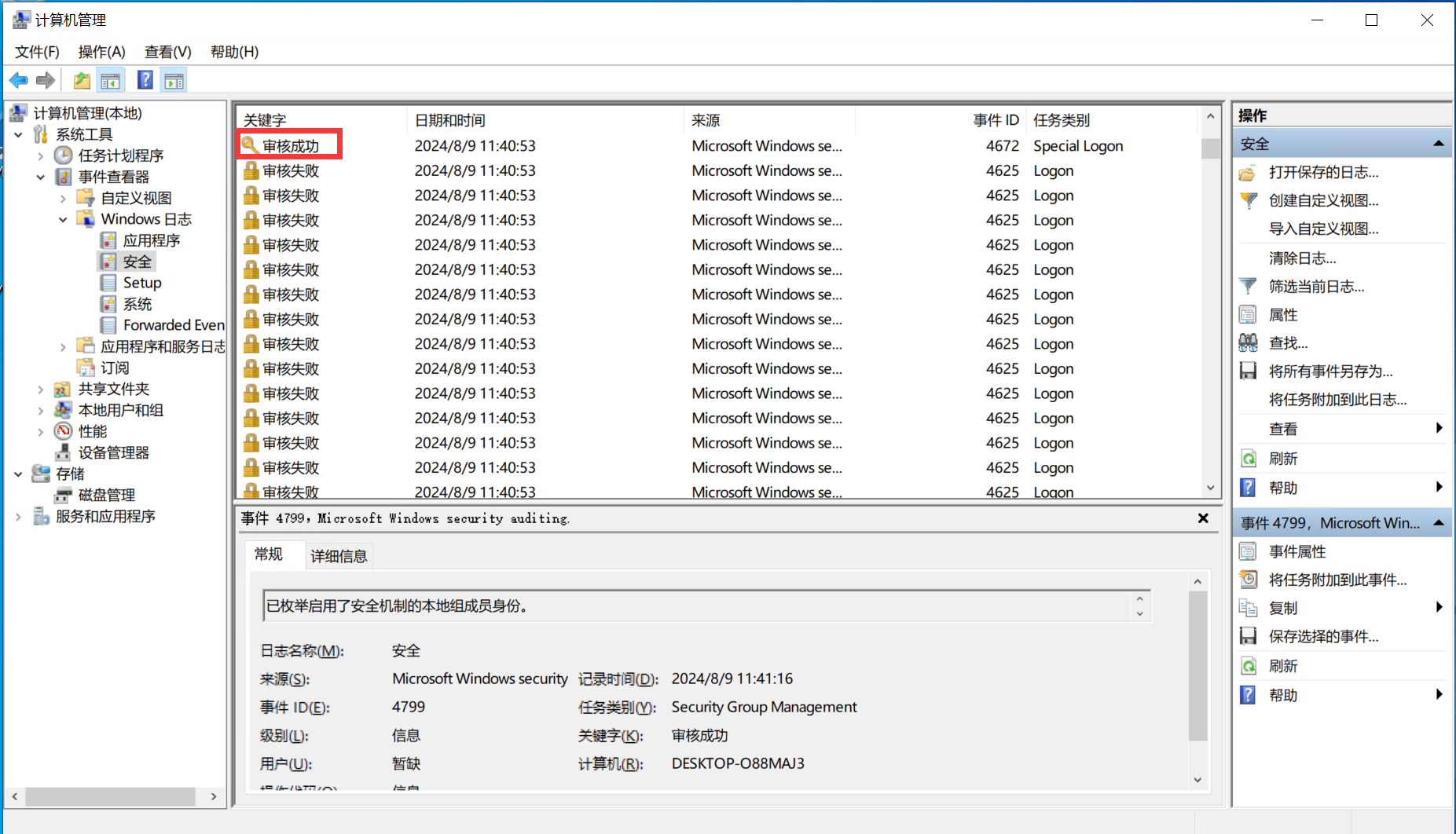Collapse the 安全 actions section header

point(1438,144)
